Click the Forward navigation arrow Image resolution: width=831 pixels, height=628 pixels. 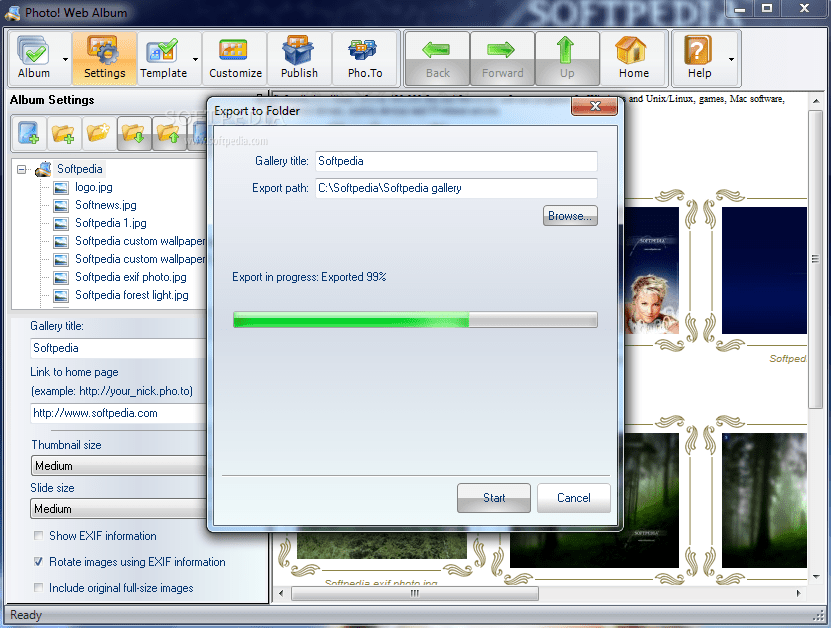point(502,58)
